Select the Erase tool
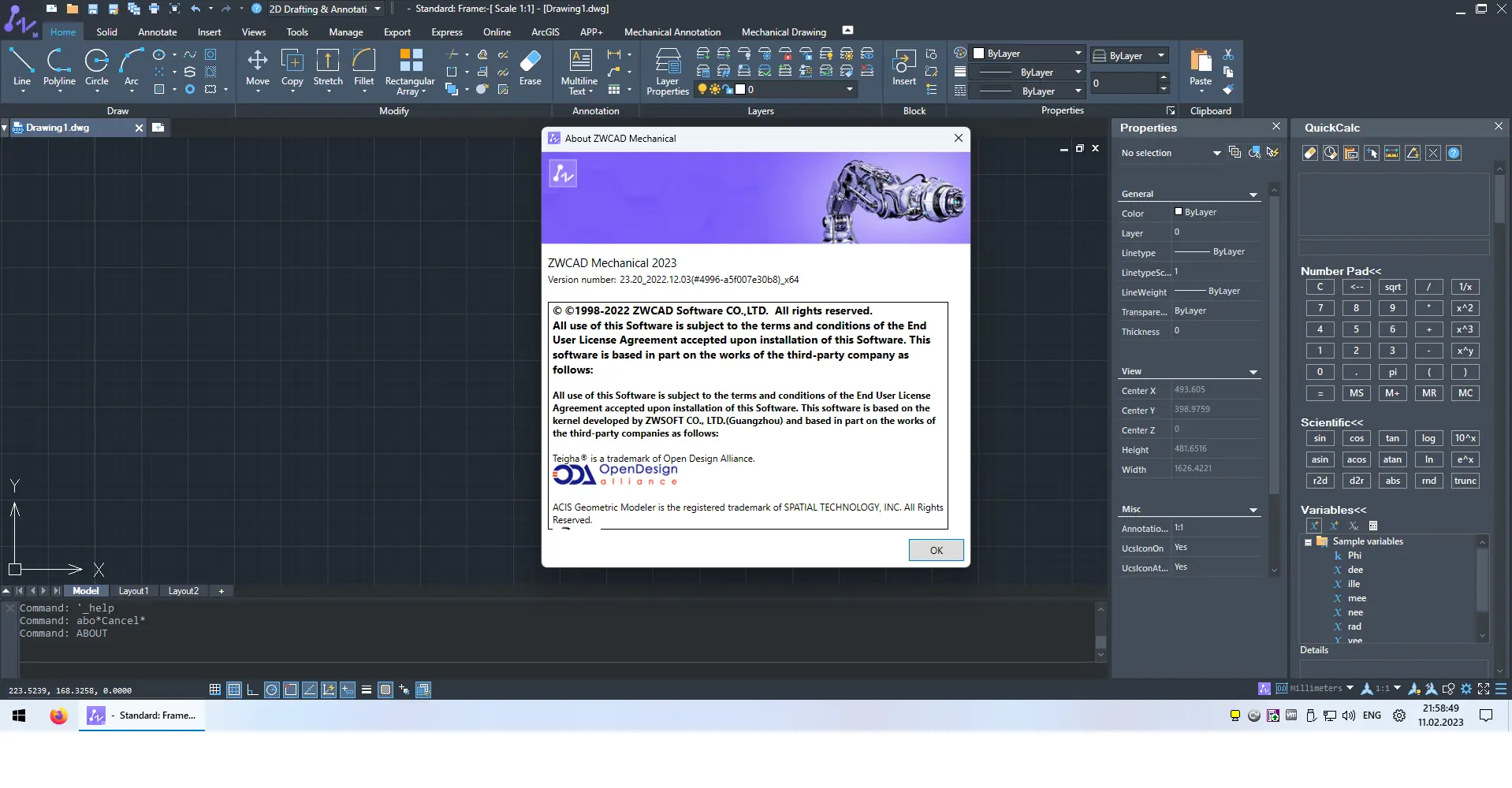The height and width of the screenshot is (788, 1512). [531, 68]
